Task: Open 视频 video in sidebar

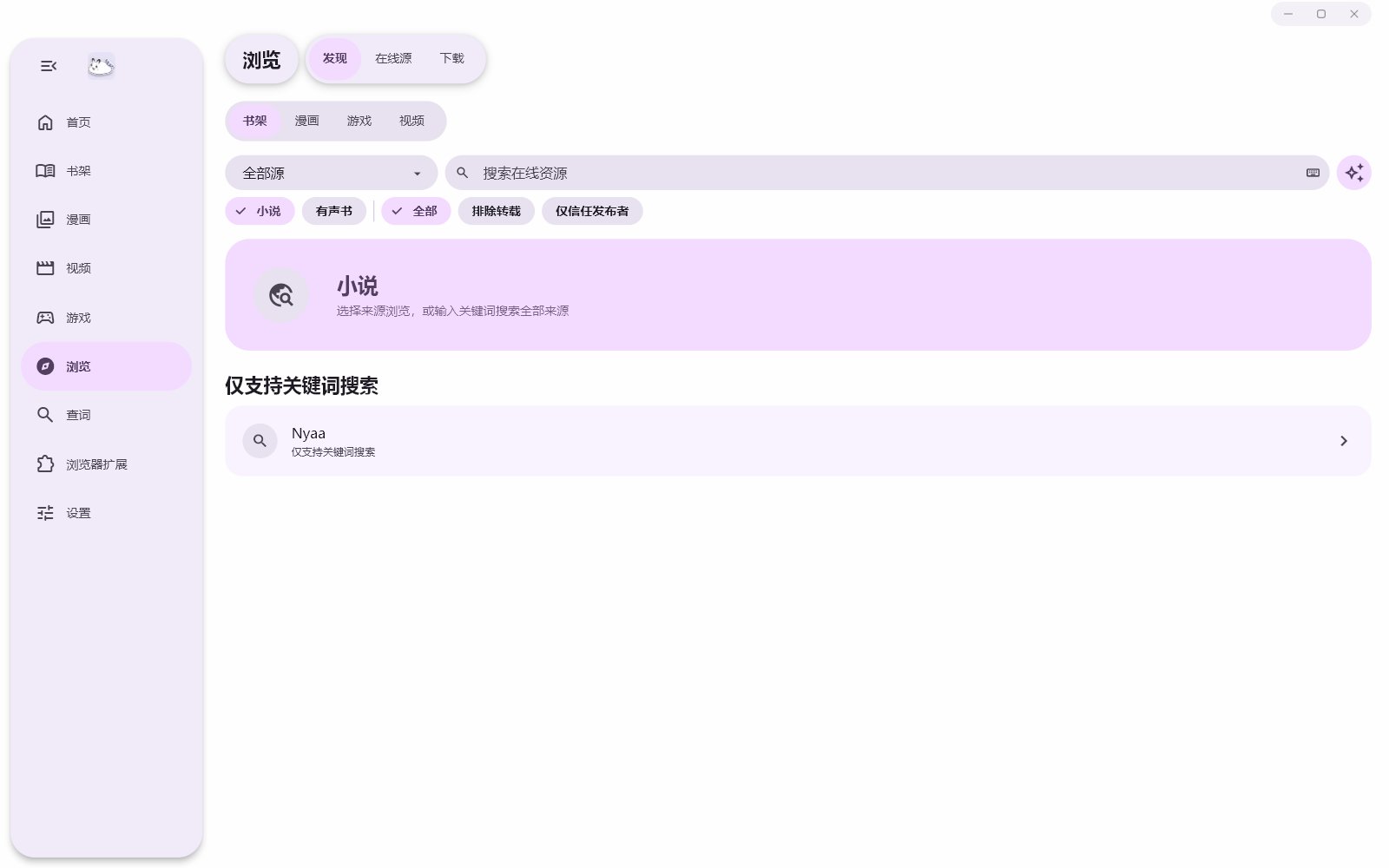Action: (106, 268)
